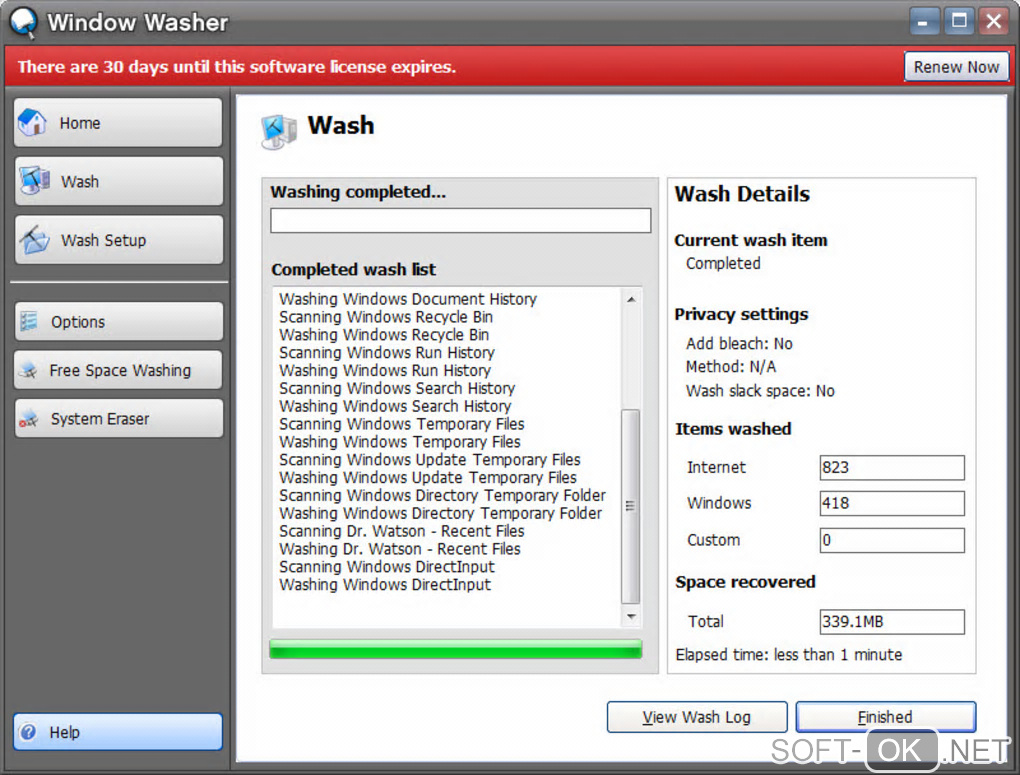The image size is (1020, 775).
Task: Open Wash Setup label
Action: click(103, 240)
